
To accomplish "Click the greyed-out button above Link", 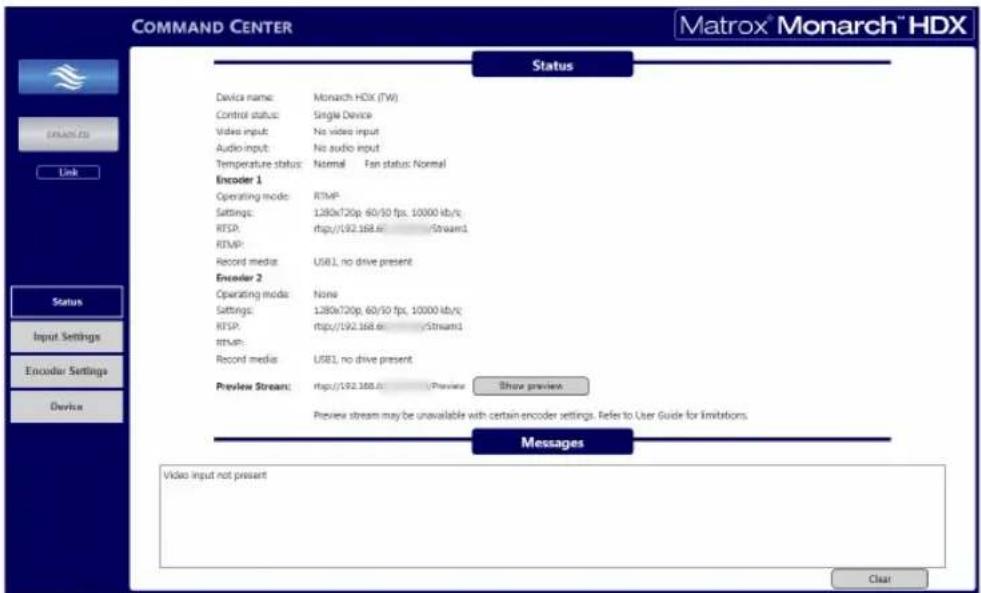I will pyautogui.click(x=68, y=134).
